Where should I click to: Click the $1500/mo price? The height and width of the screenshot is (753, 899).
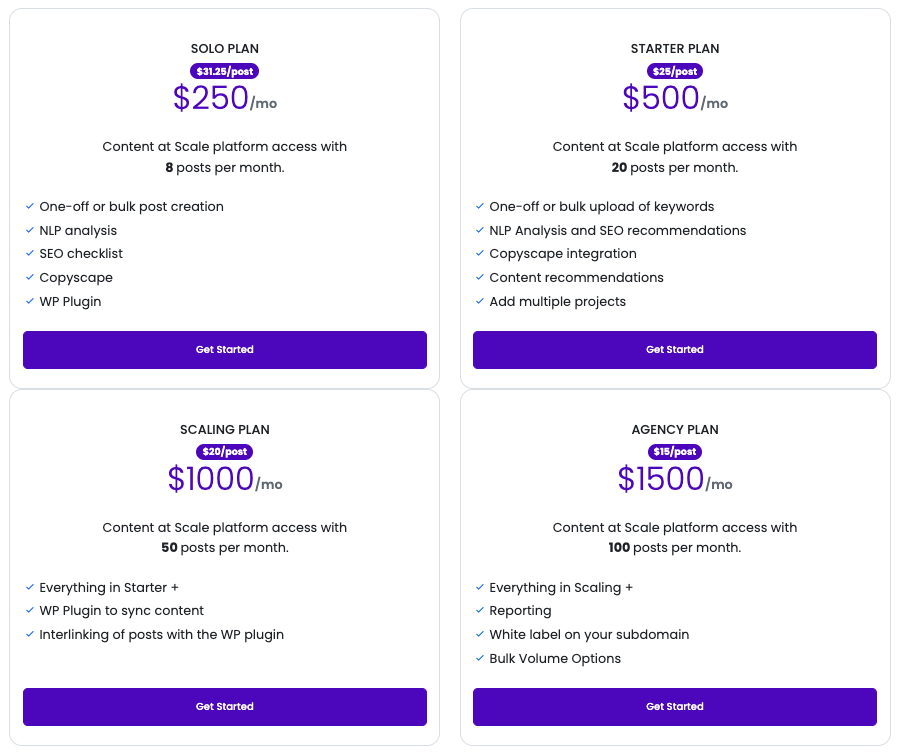click(x=674, y=480)
